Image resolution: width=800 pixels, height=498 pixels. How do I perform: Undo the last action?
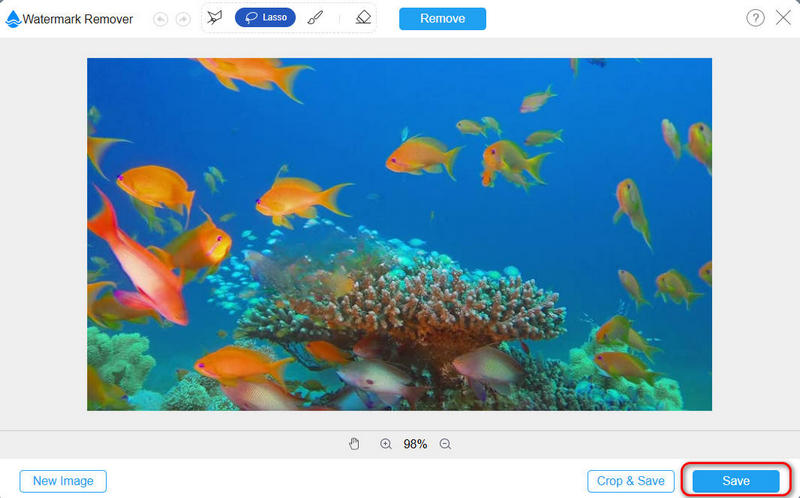[x=161, y=19]
